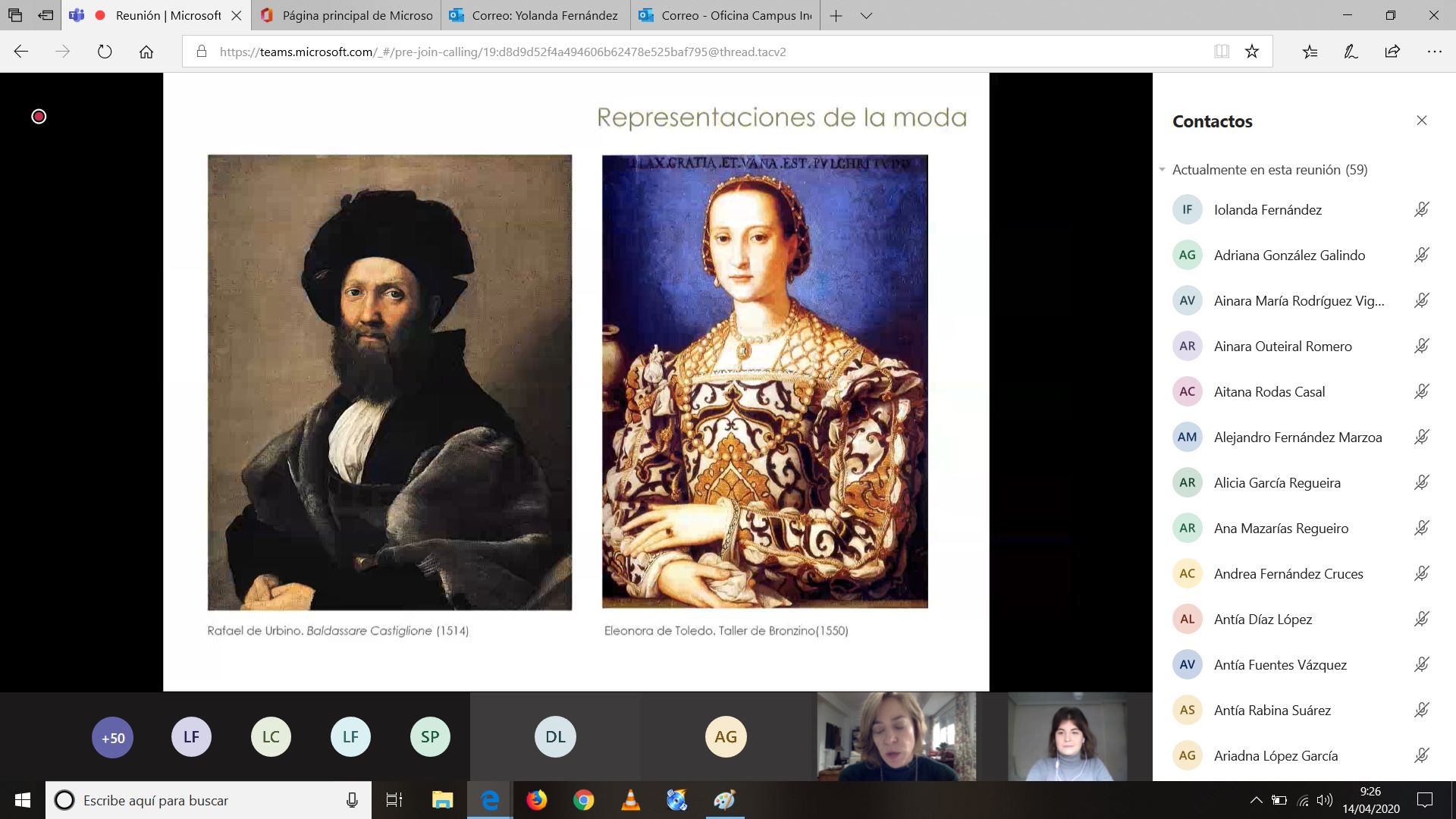
Task: Switch to 'Correo: Yolanda Fernández' tab
Action: [x=535, y=15]
